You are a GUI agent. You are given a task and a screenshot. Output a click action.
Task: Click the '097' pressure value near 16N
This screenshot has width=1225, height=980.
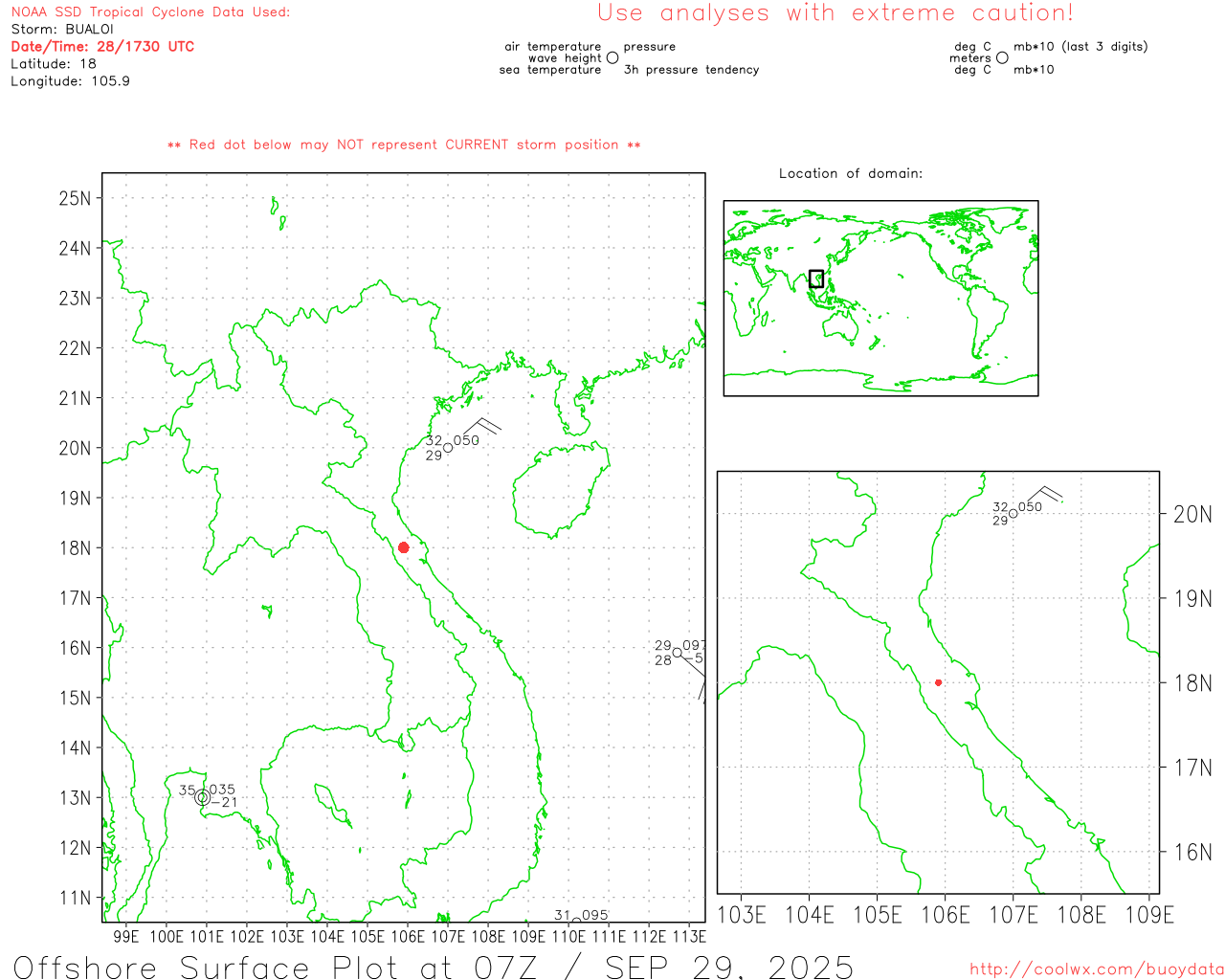695,646
